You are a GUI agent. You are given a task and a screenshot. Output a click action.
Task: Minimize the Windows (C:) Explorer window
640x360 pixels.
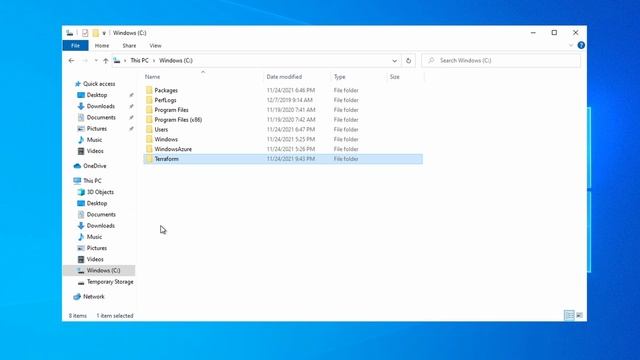[533, 33]
